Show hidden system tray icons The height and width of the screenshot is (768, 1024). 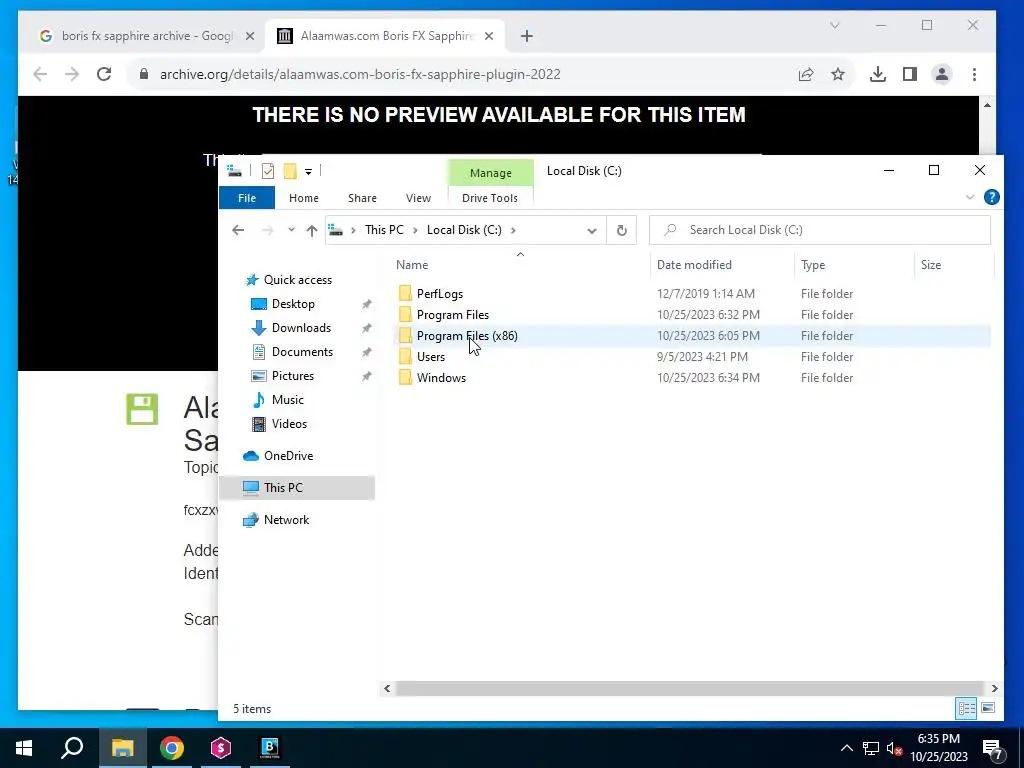tap(846, 748)
